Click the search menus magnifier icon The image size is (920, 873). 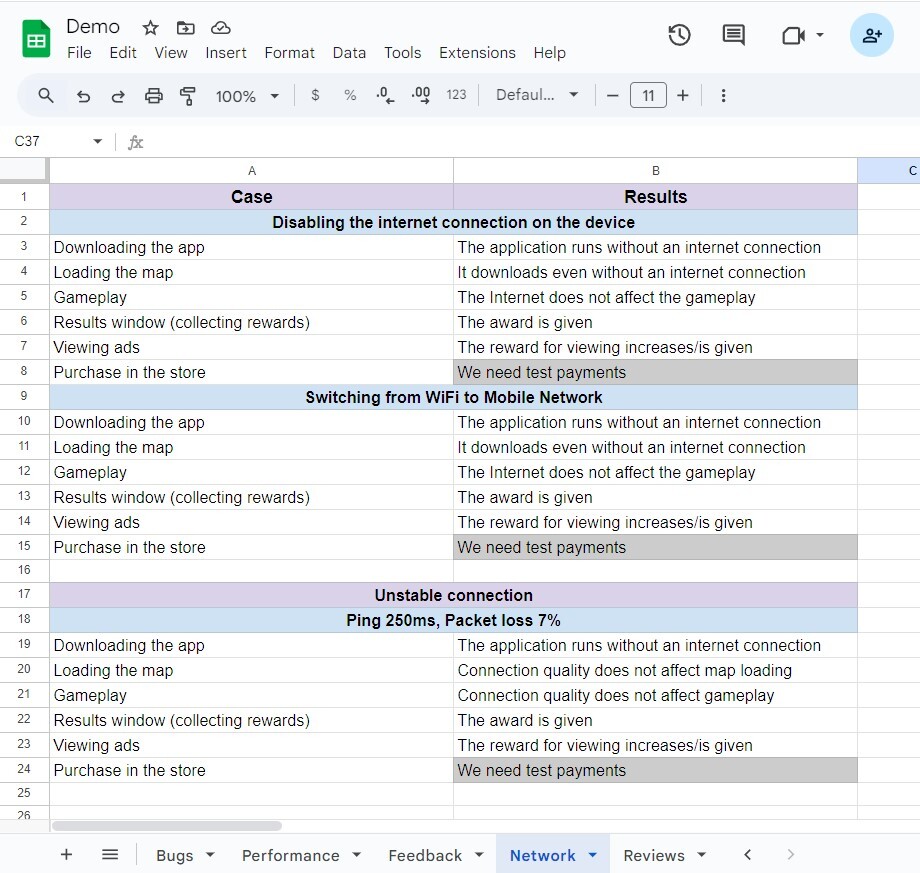tap(46, 96)
